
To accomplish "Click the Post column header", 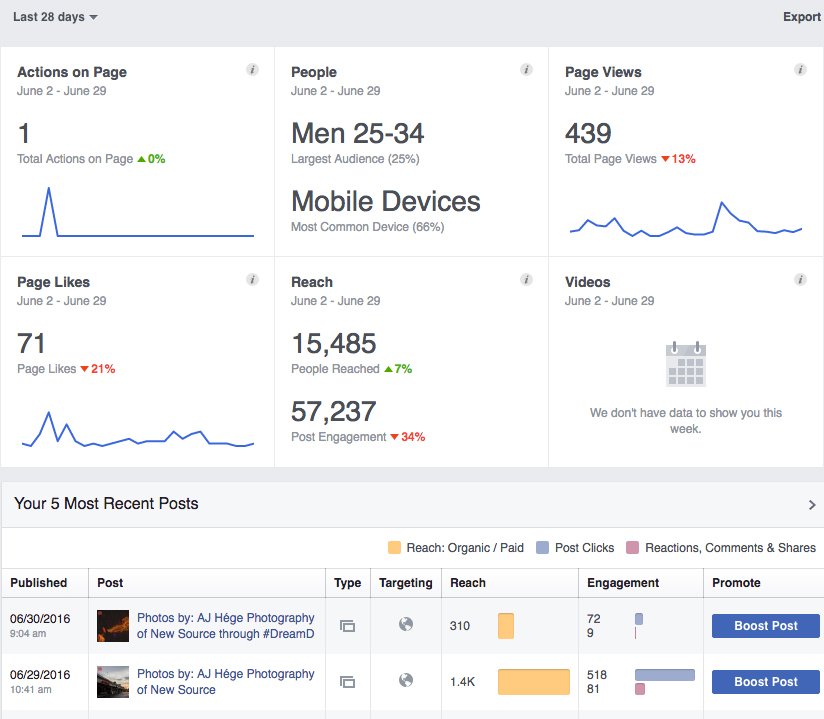I will click(x=110, y=582).
